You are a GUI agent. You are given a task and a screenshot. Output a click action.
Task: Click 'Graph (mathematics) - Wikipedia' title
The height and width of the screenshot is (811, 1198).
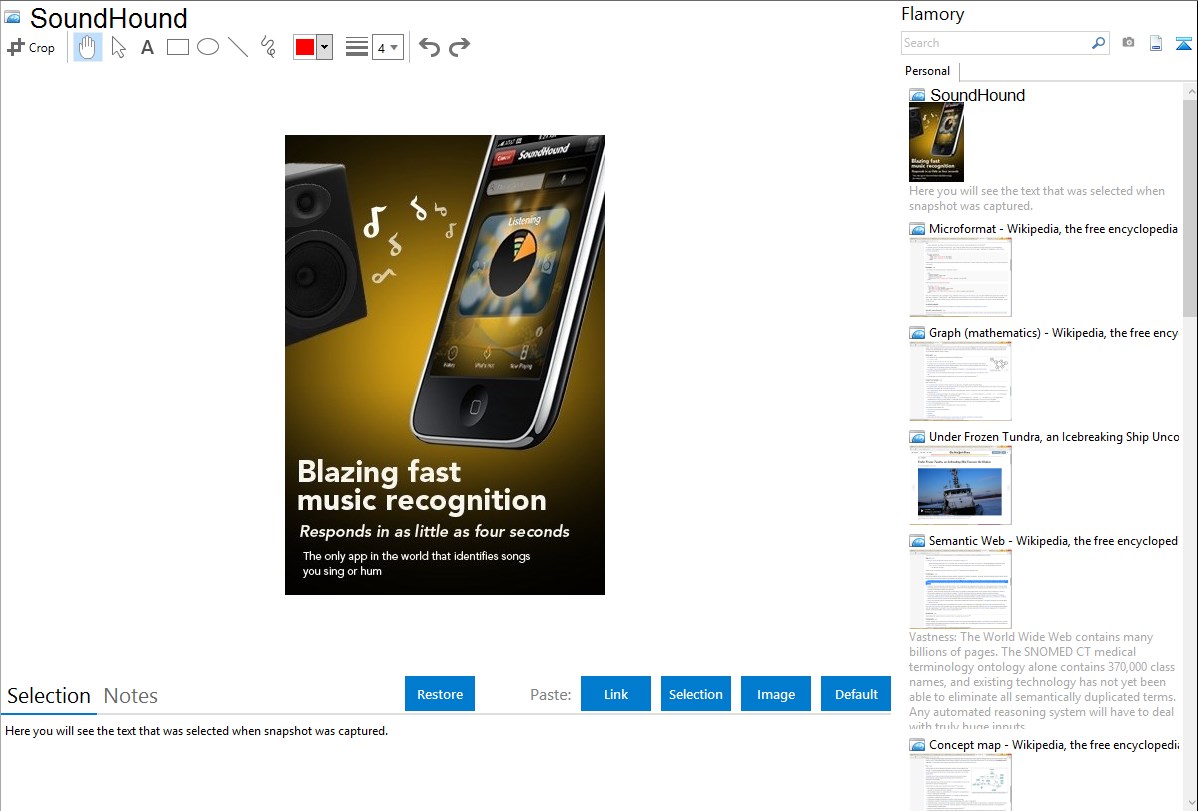click(1054, 333)
